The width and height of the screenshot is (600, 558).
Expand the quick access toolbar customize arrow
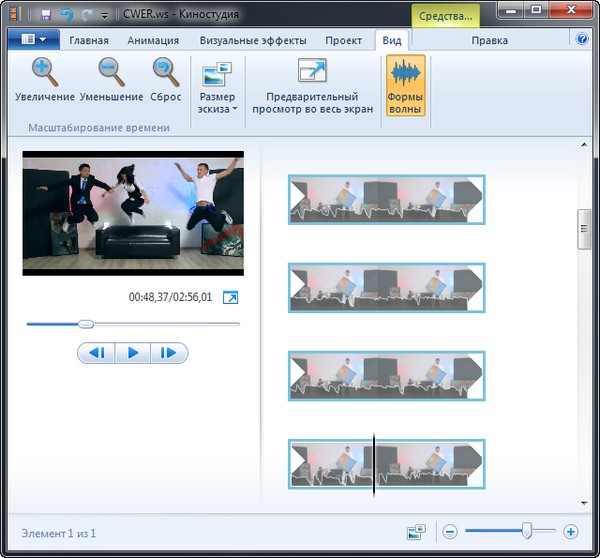(x=104, y=16)
